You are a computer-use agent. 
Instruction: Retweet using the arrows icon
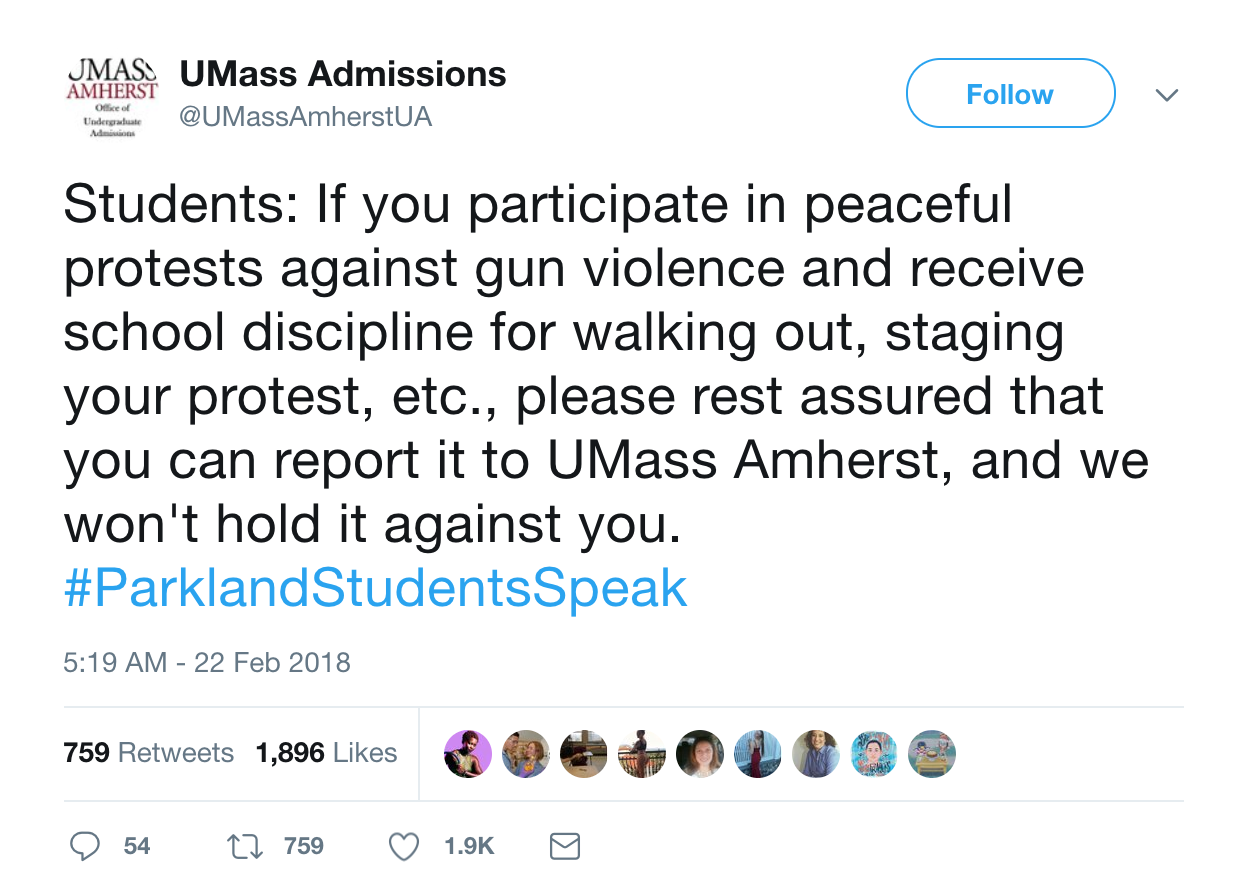[242, 847]
